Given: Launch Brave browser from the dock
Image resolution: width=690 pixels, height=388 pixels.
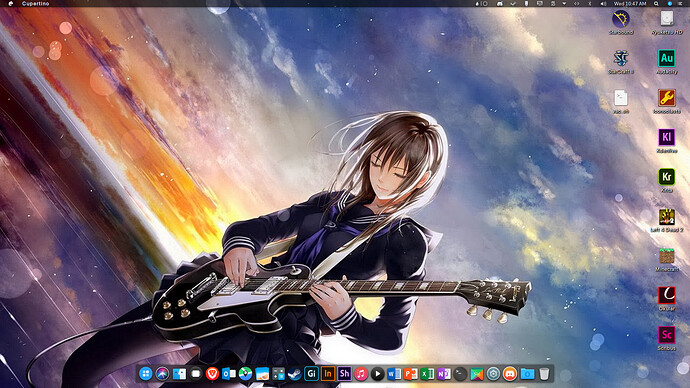Looking at the screenshot, I should (212, 374).
